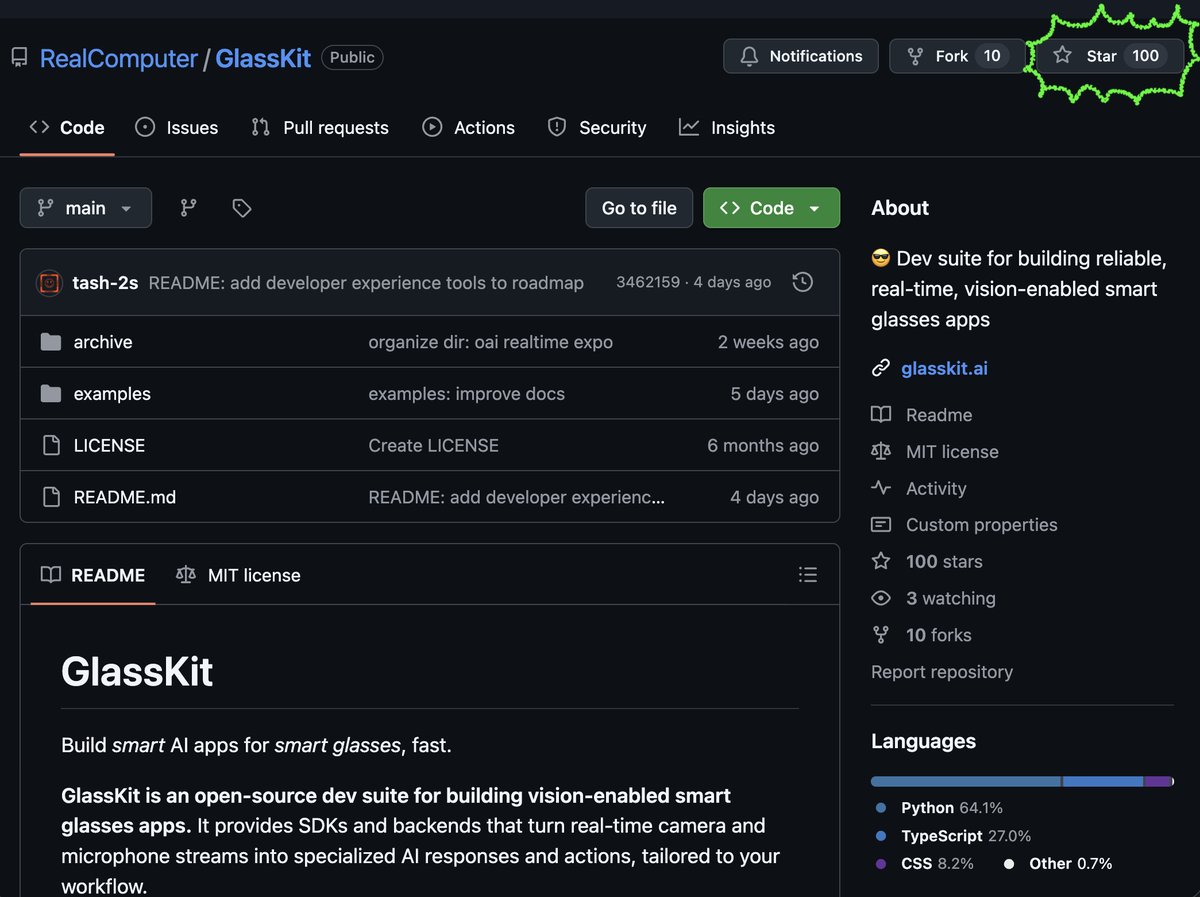Select the README tab in file viewer
The width and height of the screenshot is (1200, 897).
click(93, 575)
